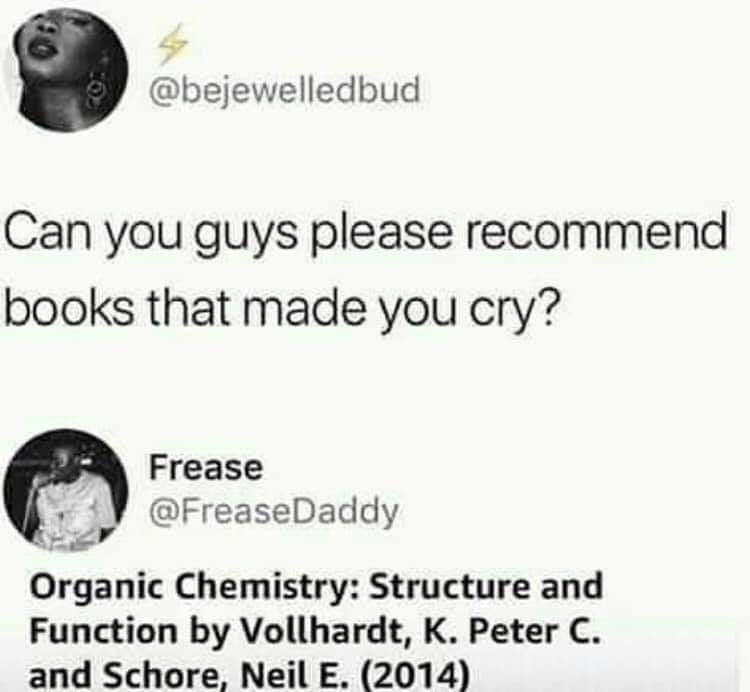Click the tweet line 'Can you guys please recommend'
Screen dimensions: 750x692
(366, 233)
